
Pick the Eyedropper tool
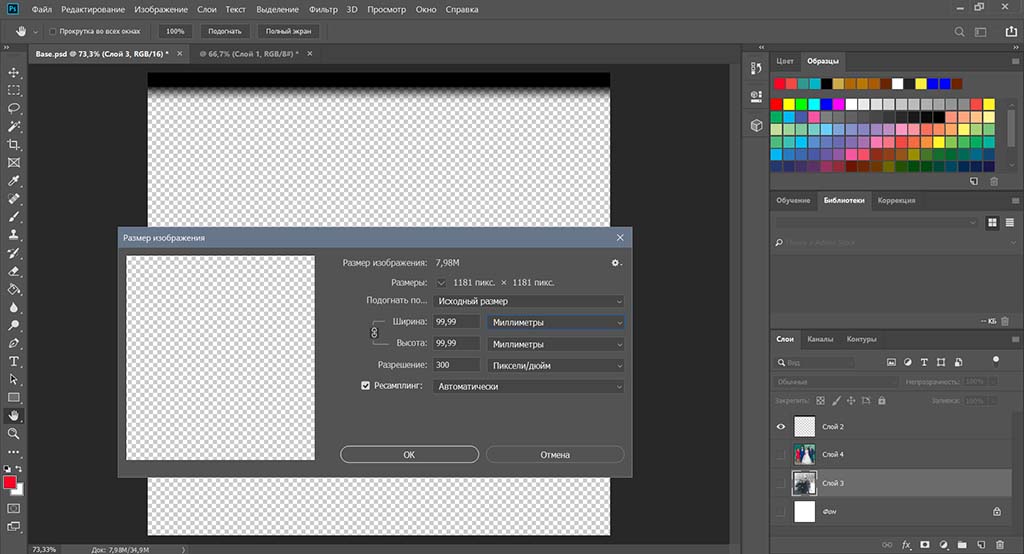[14, 181]
